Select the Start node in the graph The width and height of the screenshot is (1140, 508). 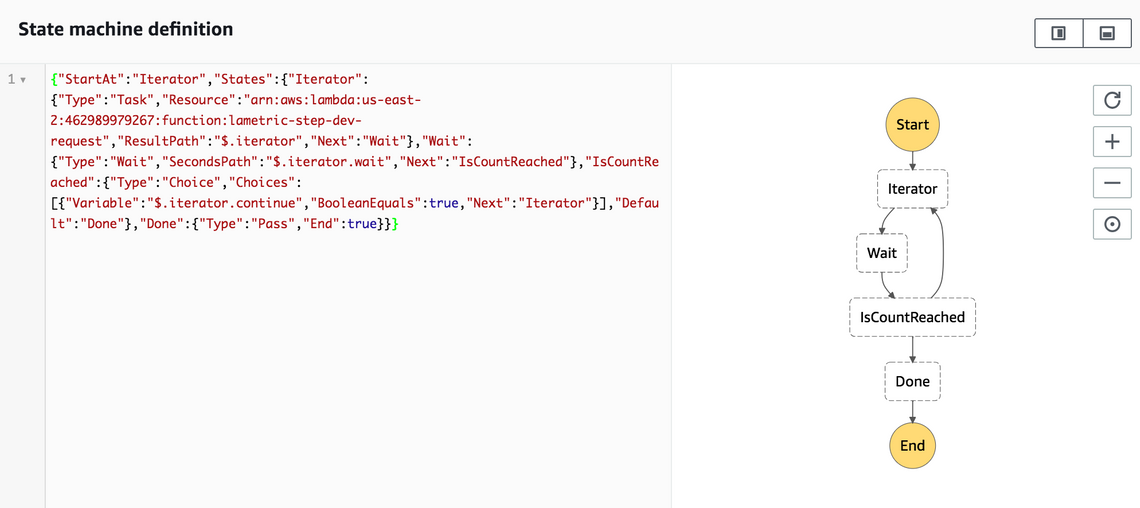pyautogui.click(x=912, y=125)
